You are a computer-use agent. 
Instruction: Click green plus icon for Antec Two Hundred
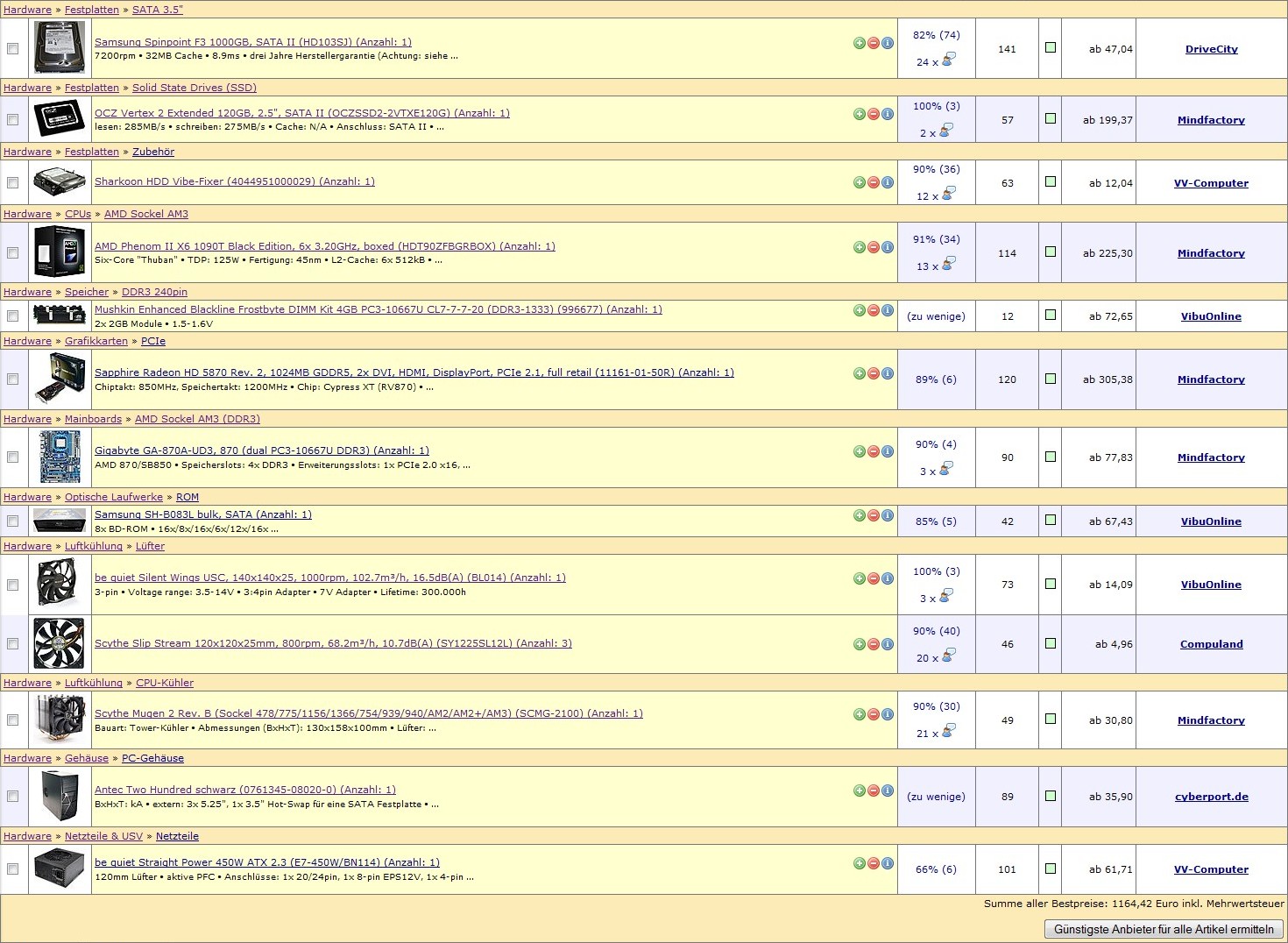click(x=859, y=791)
